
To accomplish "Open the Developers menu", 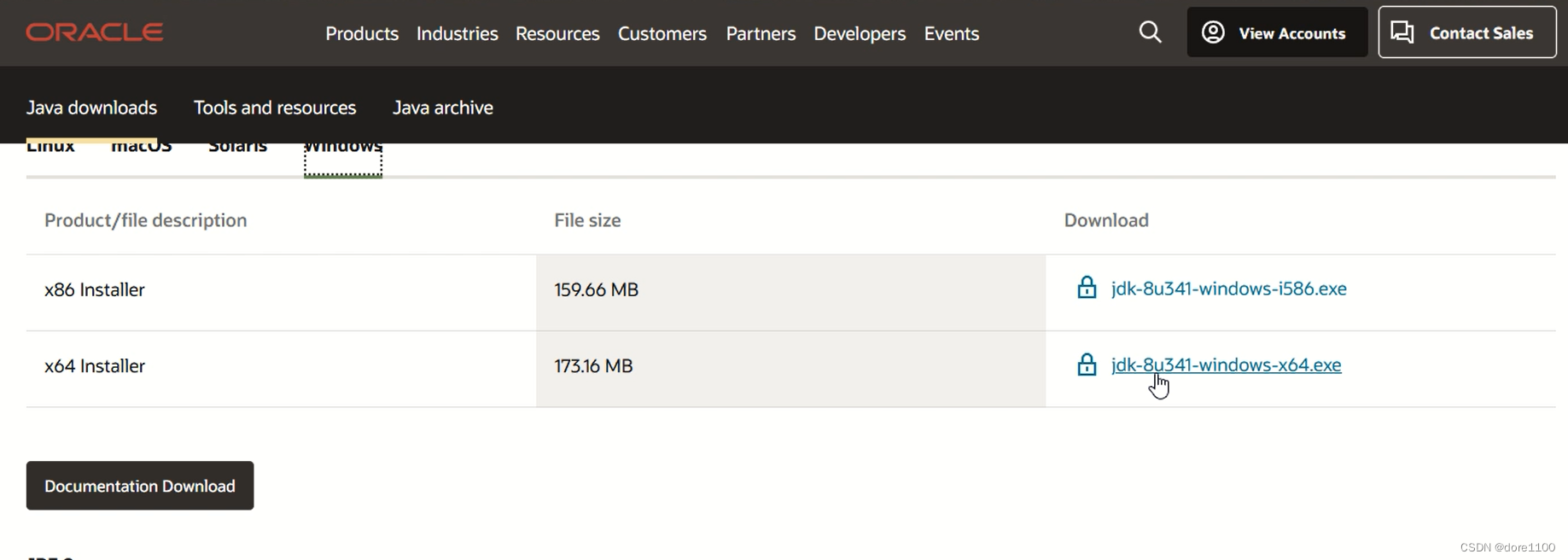I will tap(860, 33).
